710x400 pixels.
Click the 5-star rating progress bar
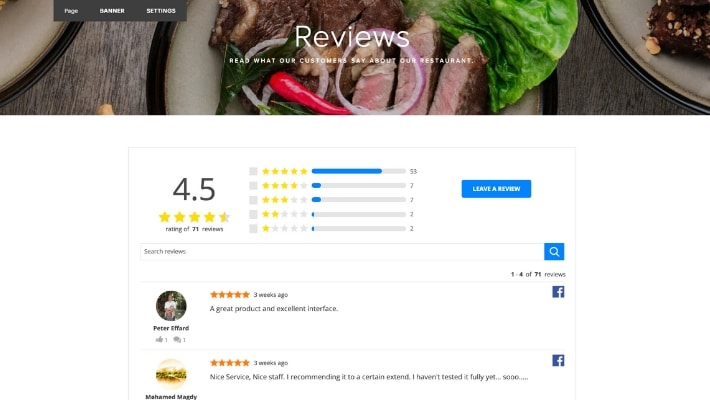pyautogui.click(x=359, y=171)
